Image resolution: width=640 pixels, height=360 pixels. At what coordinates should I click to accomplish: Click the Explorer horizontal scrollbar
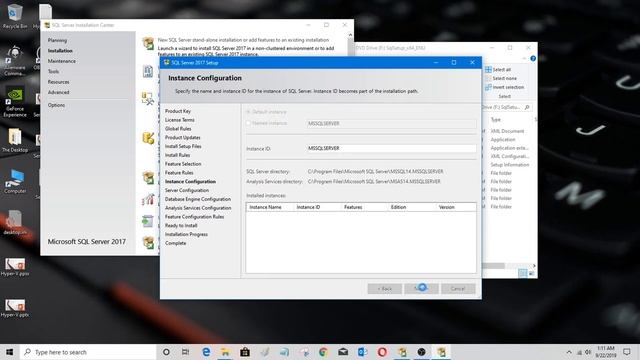click(x=493, y=266)
